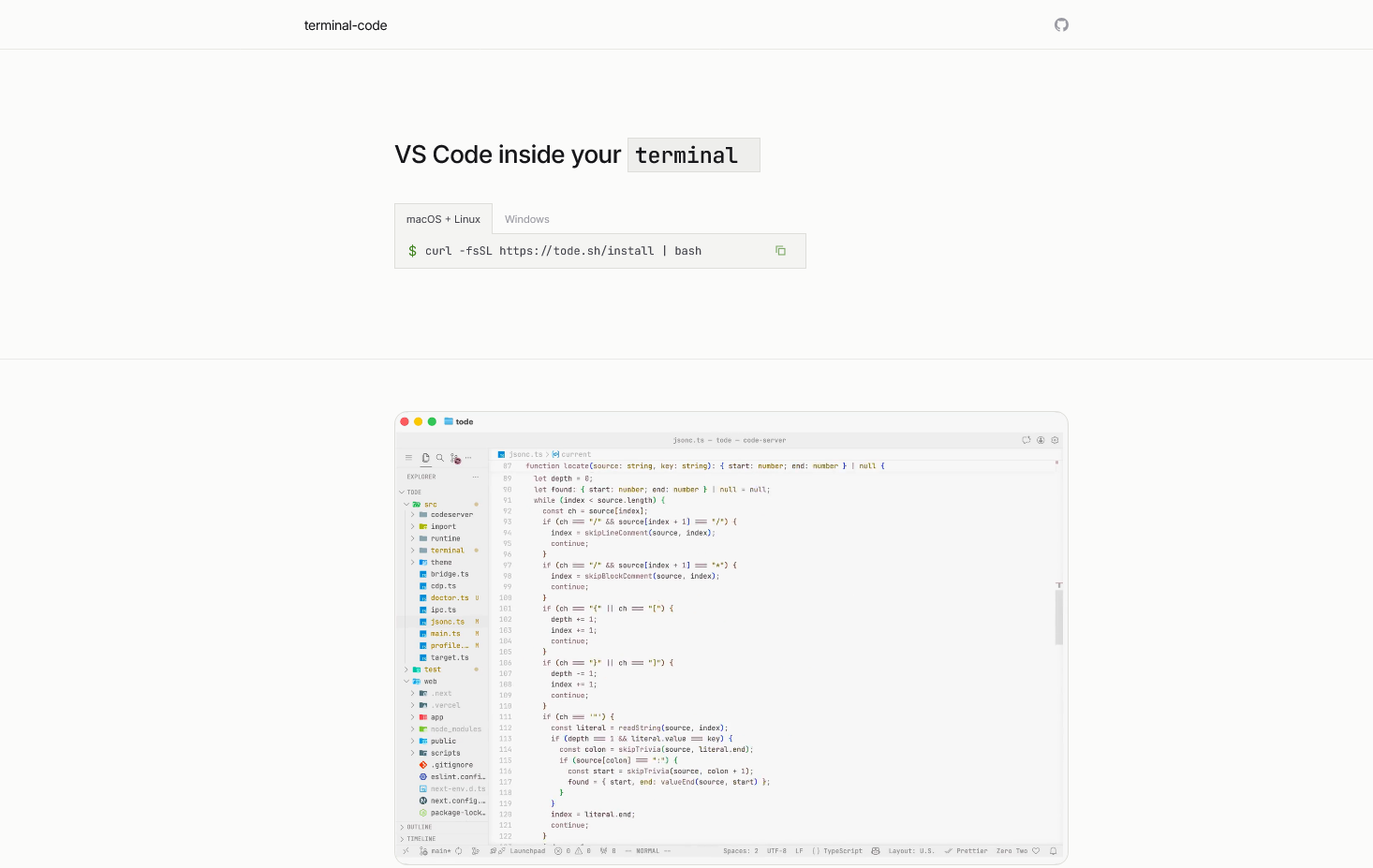
Task: Click the eslint config file icon
Action: 423,777
